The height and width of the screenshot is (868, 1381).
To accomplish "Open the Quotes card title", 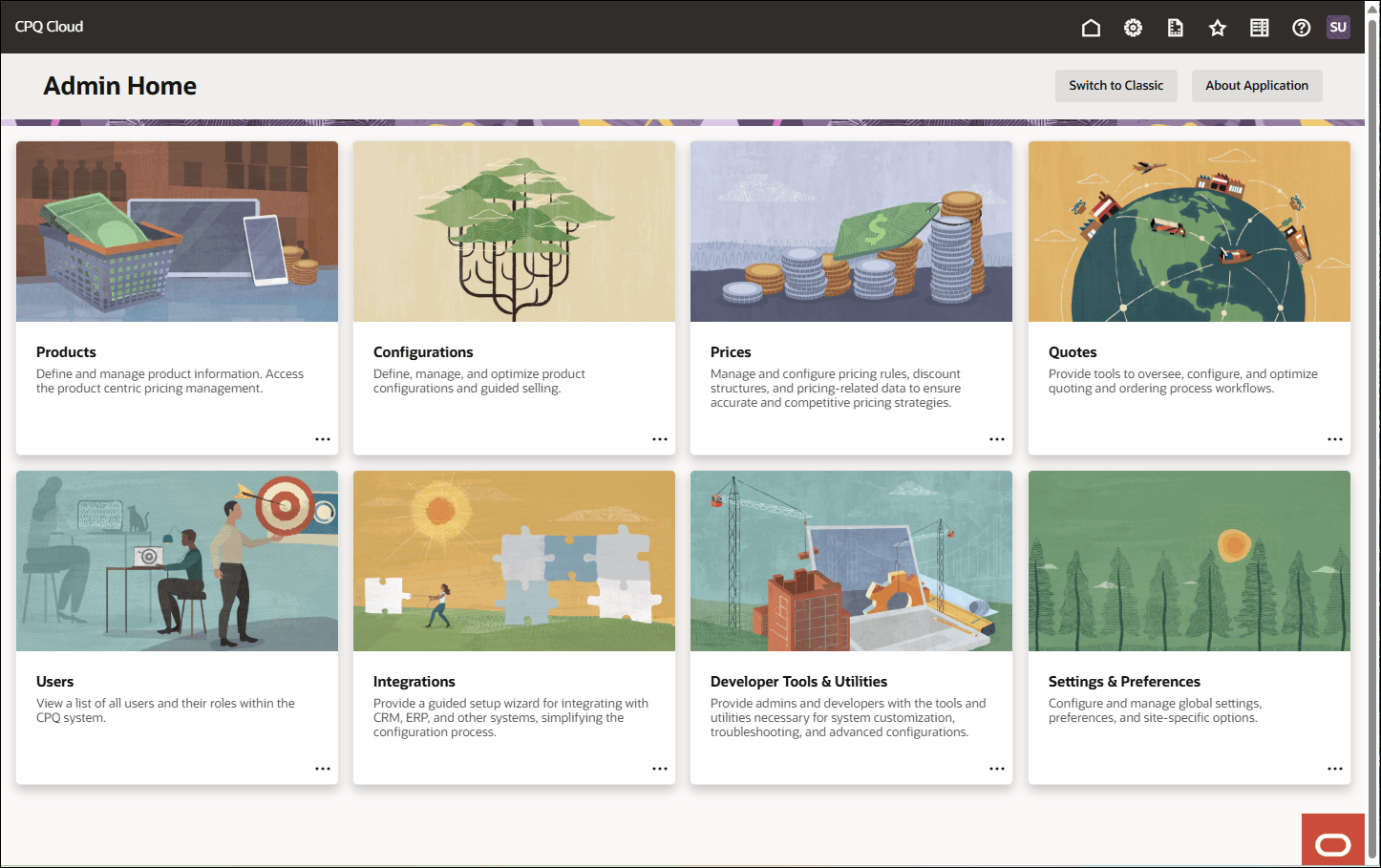I will click(1073, 352).
